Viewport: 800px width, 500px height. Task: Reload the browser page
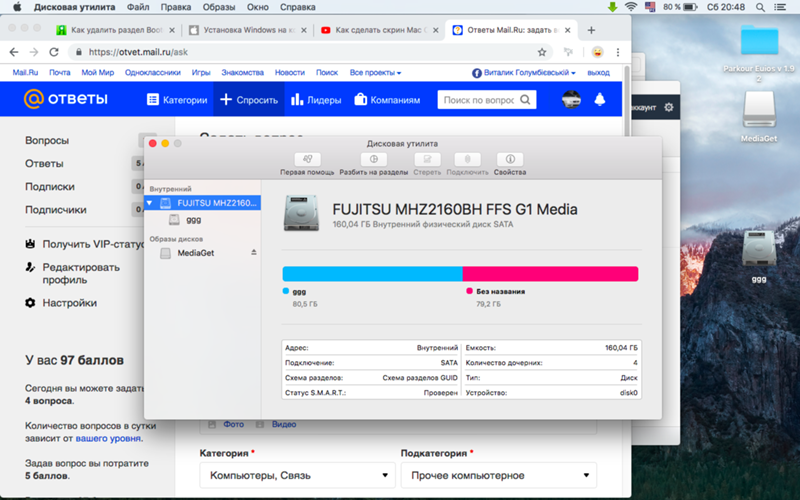coord(54,52)
